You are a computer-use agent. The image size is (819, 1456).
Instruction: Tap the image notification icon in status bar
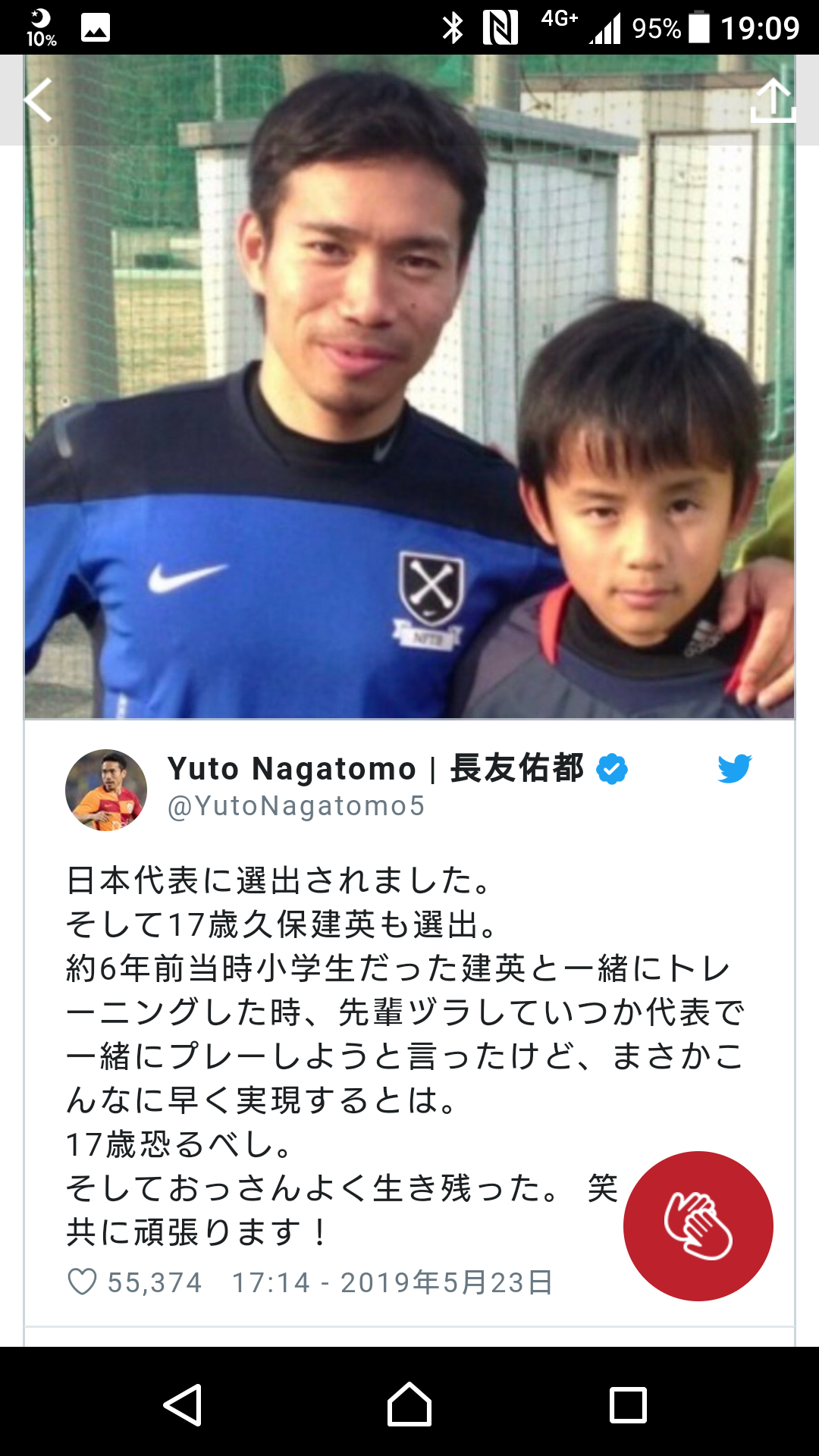click(x=96, y=28)
